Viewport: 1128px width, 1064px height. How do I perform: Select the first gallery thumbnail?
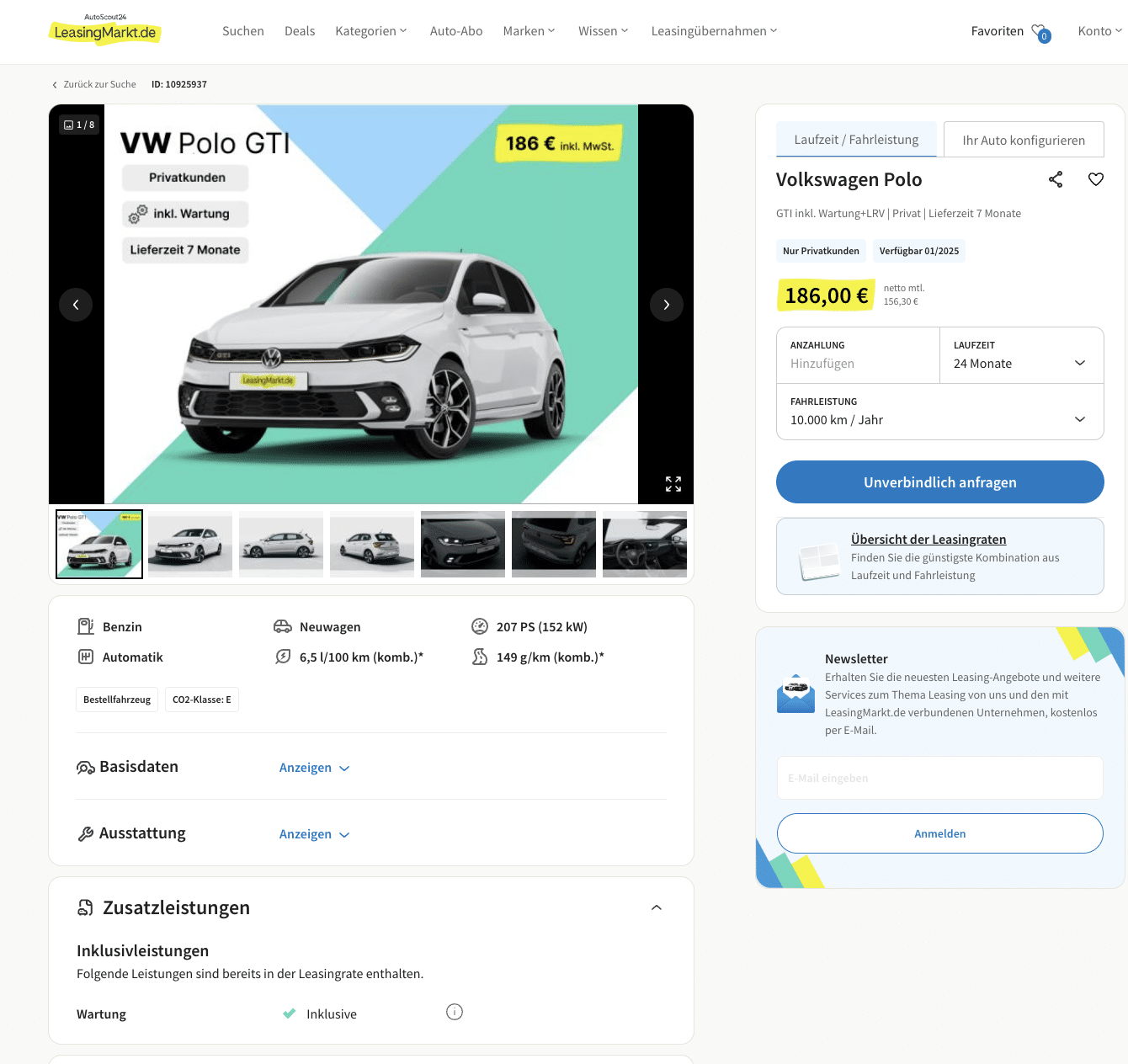[99, 544]
